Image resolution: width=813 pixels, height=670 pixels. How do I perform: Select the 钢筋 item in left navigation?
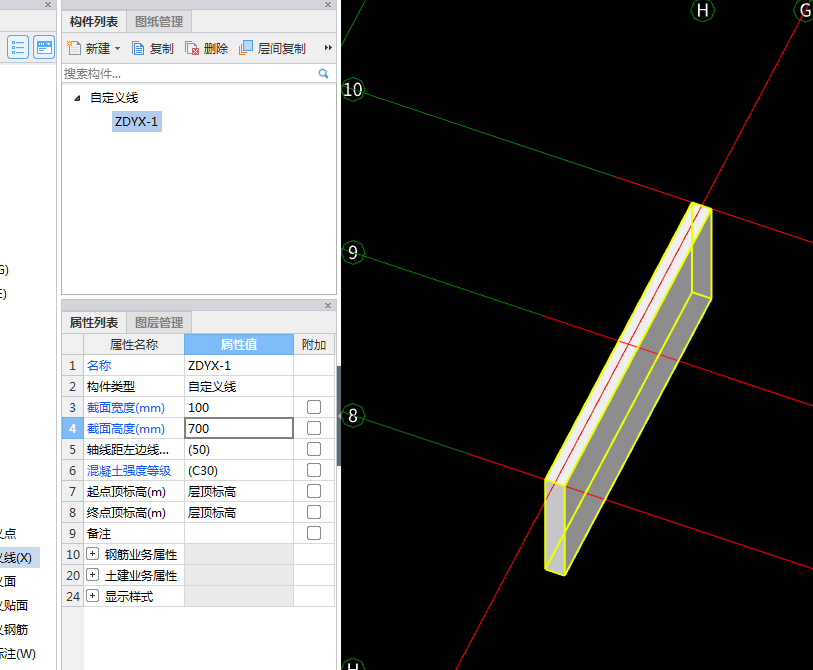14,629
